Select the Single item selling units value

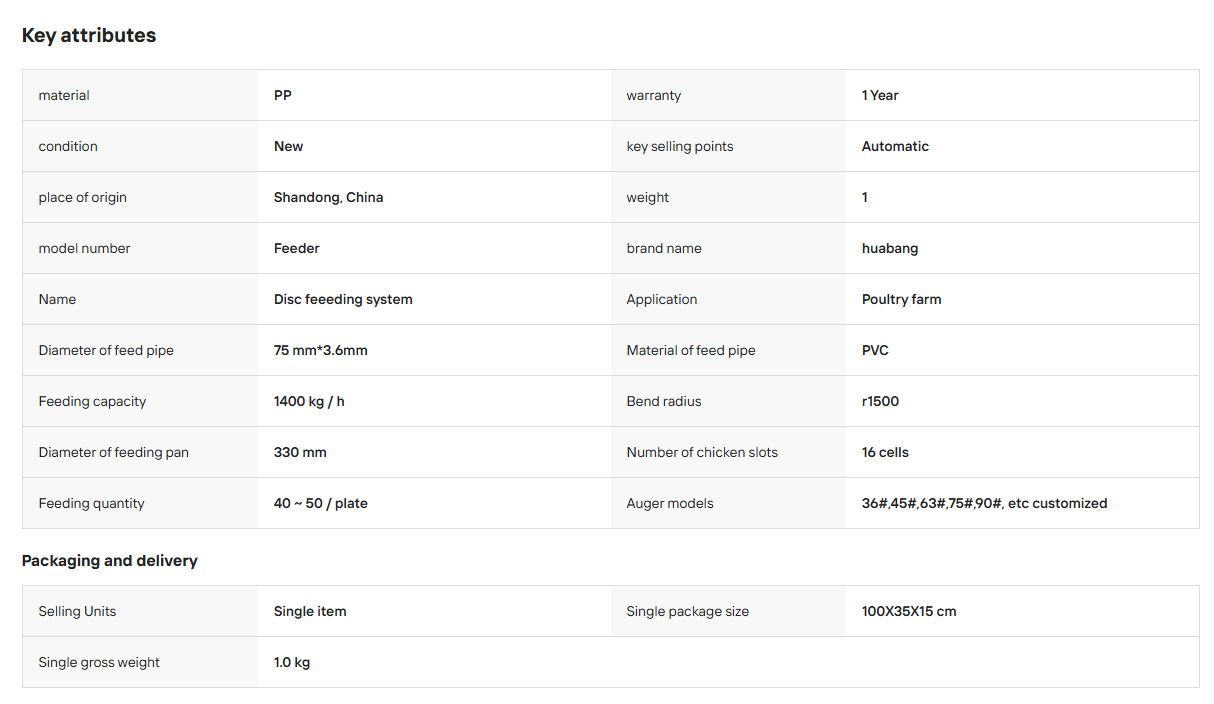point(310,611)
